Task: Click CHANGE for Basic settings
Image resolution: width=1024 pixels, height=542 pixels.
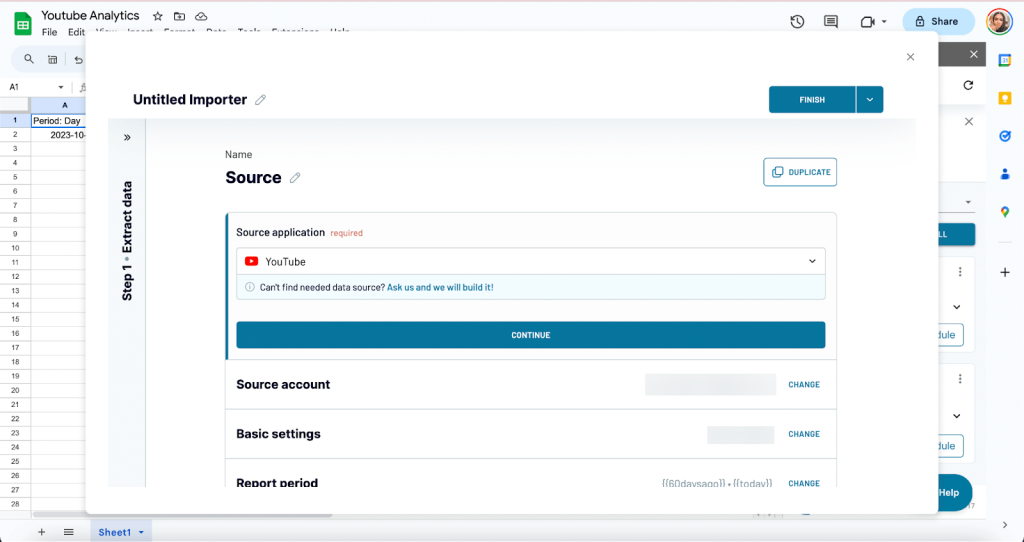Action: pos(804,434)
